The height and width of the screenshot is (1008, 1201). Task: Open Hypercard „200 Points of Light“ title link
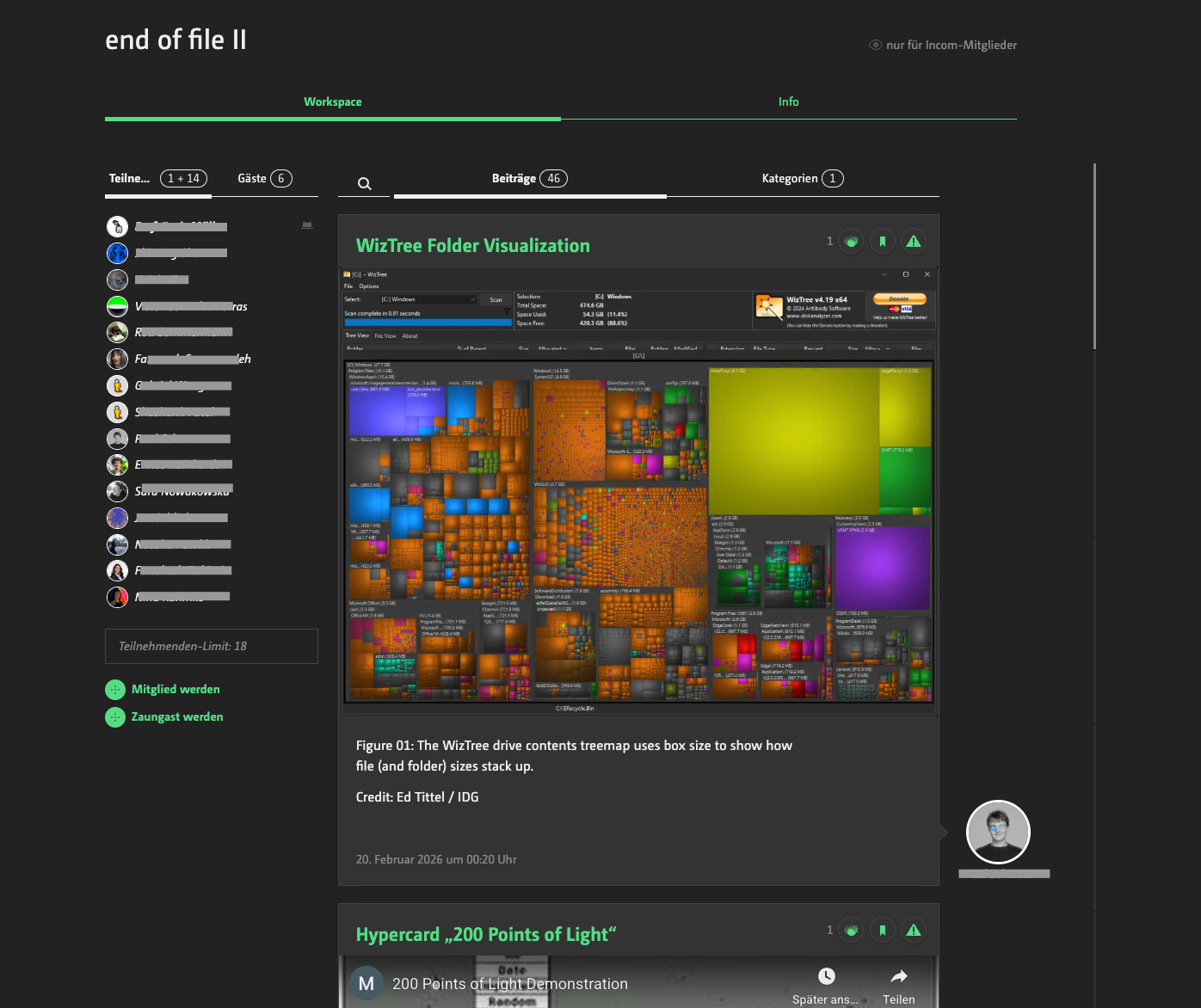tap(486, 935)
